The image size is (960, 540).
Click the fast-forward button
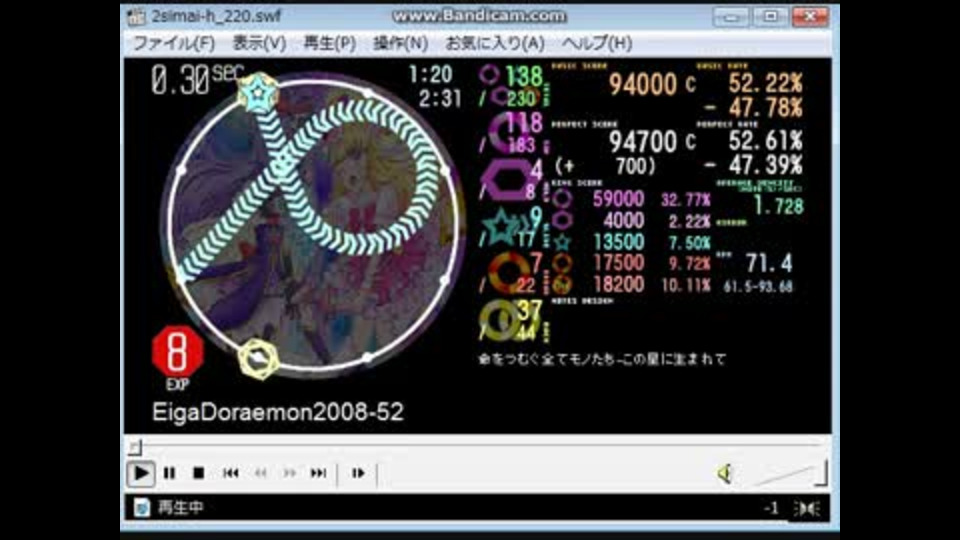click(x=290, y=473)
